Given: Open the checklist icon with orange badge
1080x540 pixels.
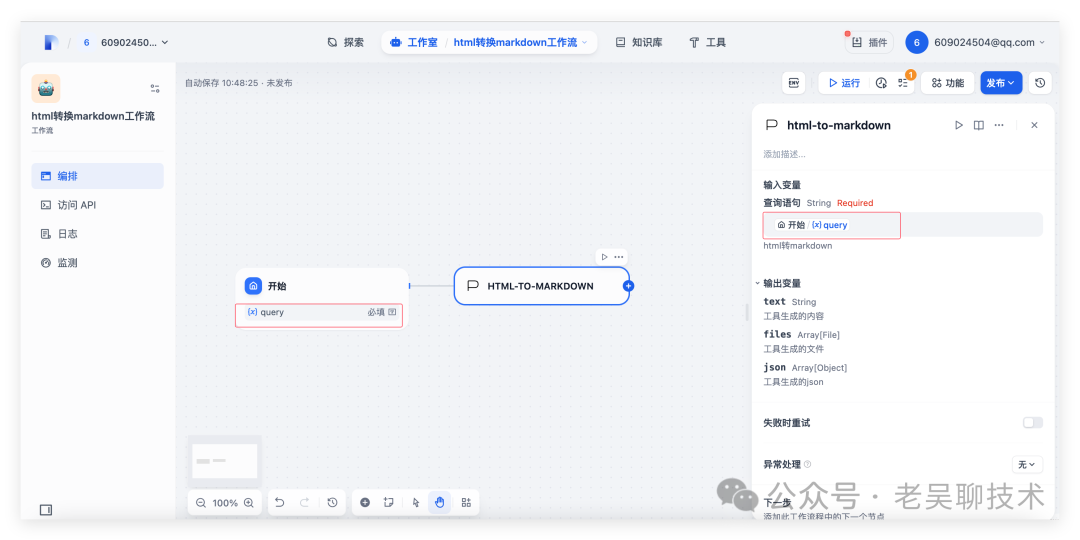Looking at the screenshot, I should [903, 83].
